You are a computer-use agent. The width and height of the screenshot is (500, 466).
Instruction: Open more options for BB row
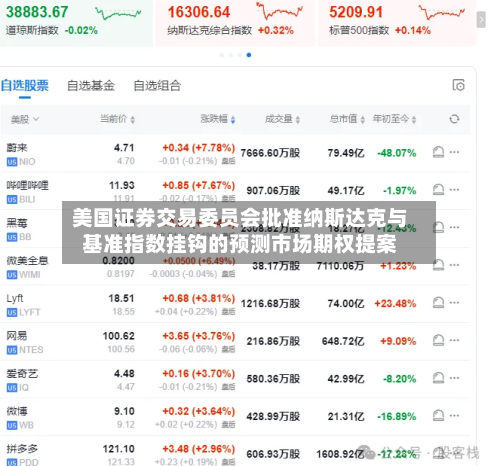(454, 228)
